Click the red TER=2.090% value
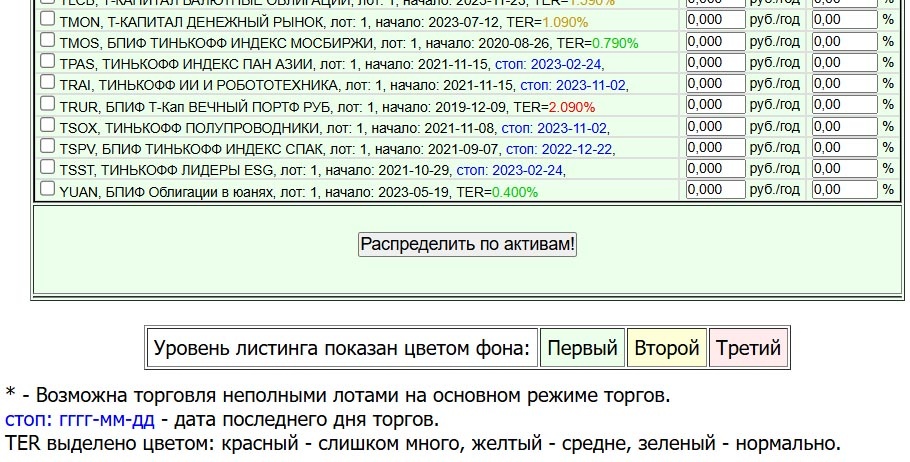 pyautogui.click(x=554, y=107)
